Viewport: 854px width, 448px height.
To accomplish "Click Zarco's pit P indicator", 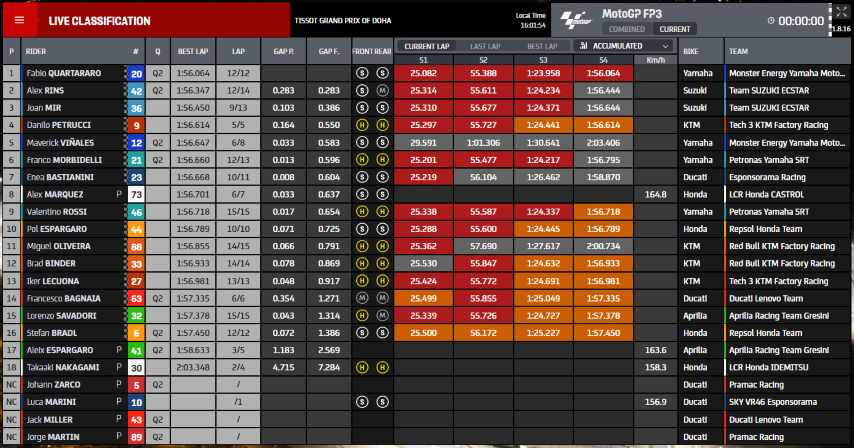I will tap(119, 385).
